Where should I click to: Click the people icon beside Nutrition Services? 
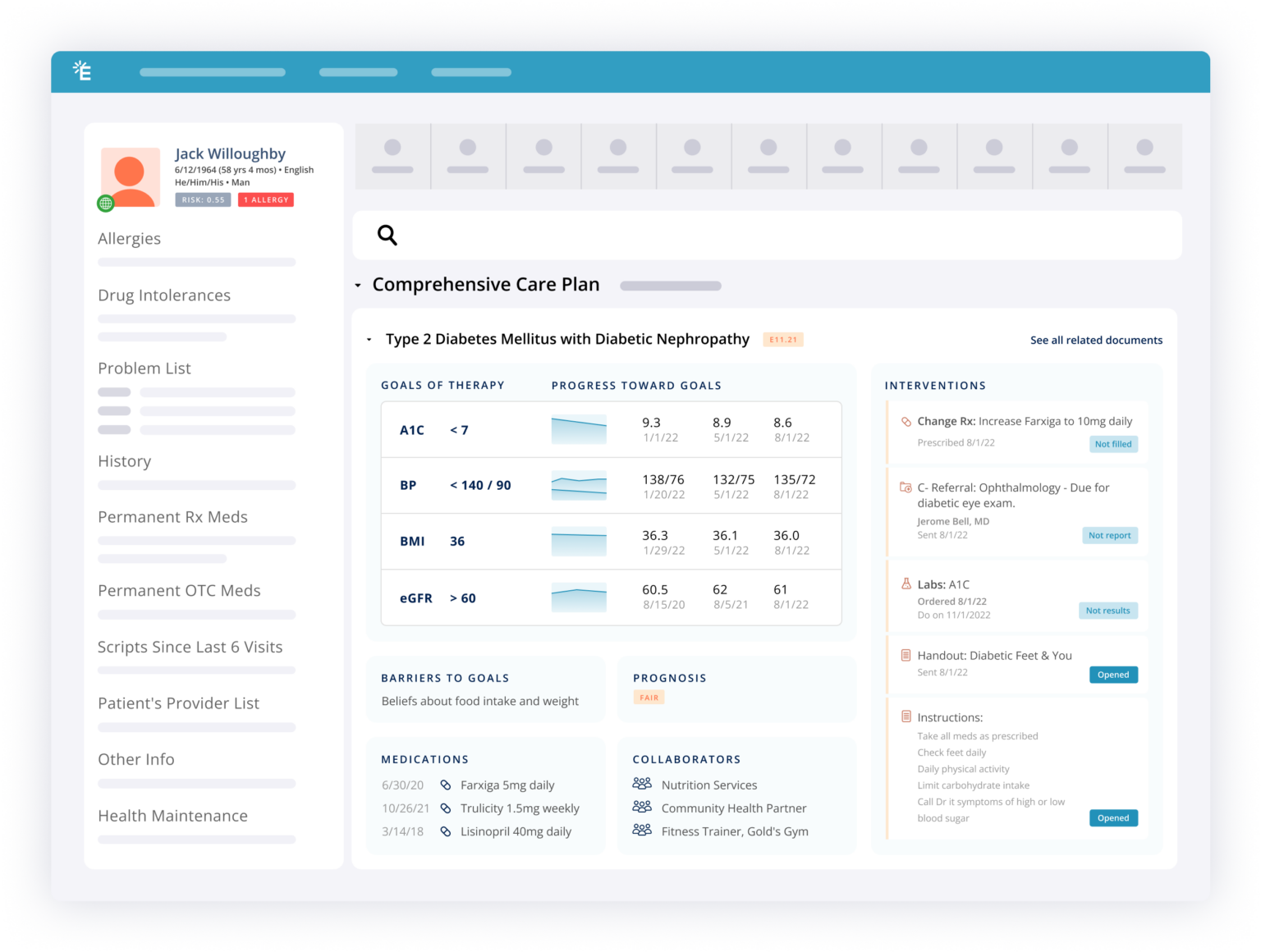tap(642, 785)
